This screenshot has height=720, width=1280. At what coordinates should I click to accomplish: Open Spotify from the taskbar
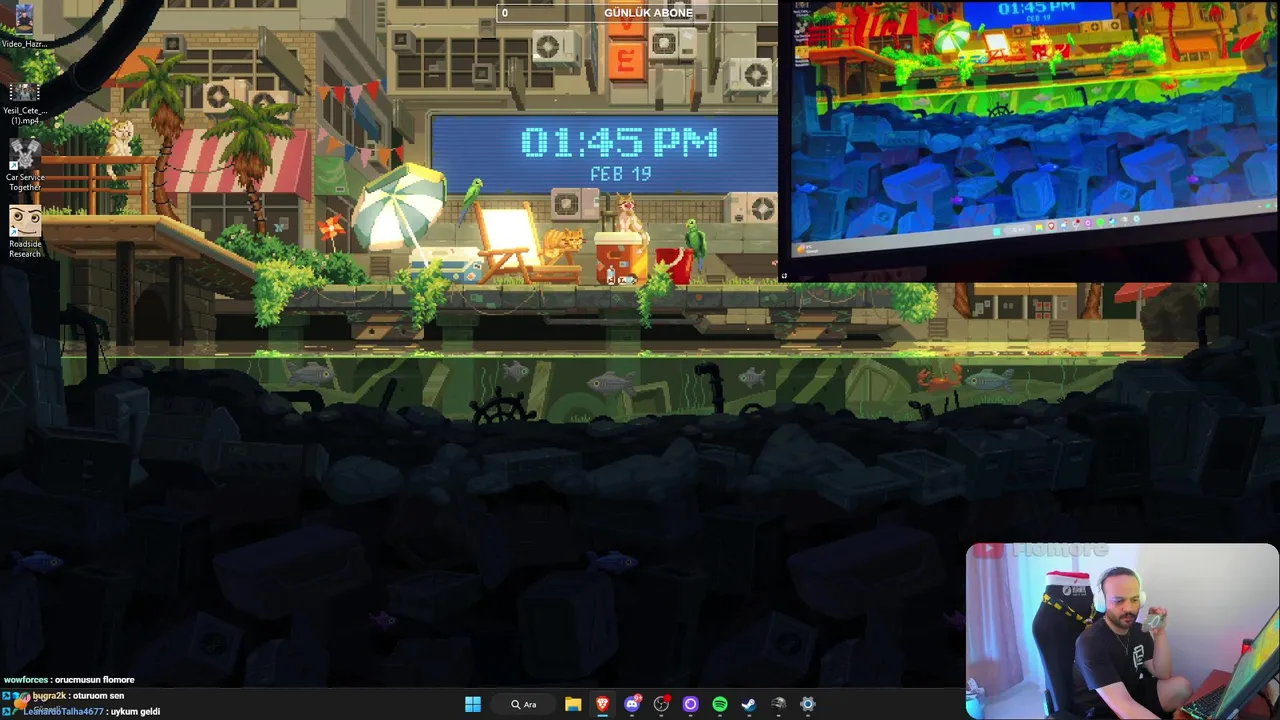coord(720,704)
